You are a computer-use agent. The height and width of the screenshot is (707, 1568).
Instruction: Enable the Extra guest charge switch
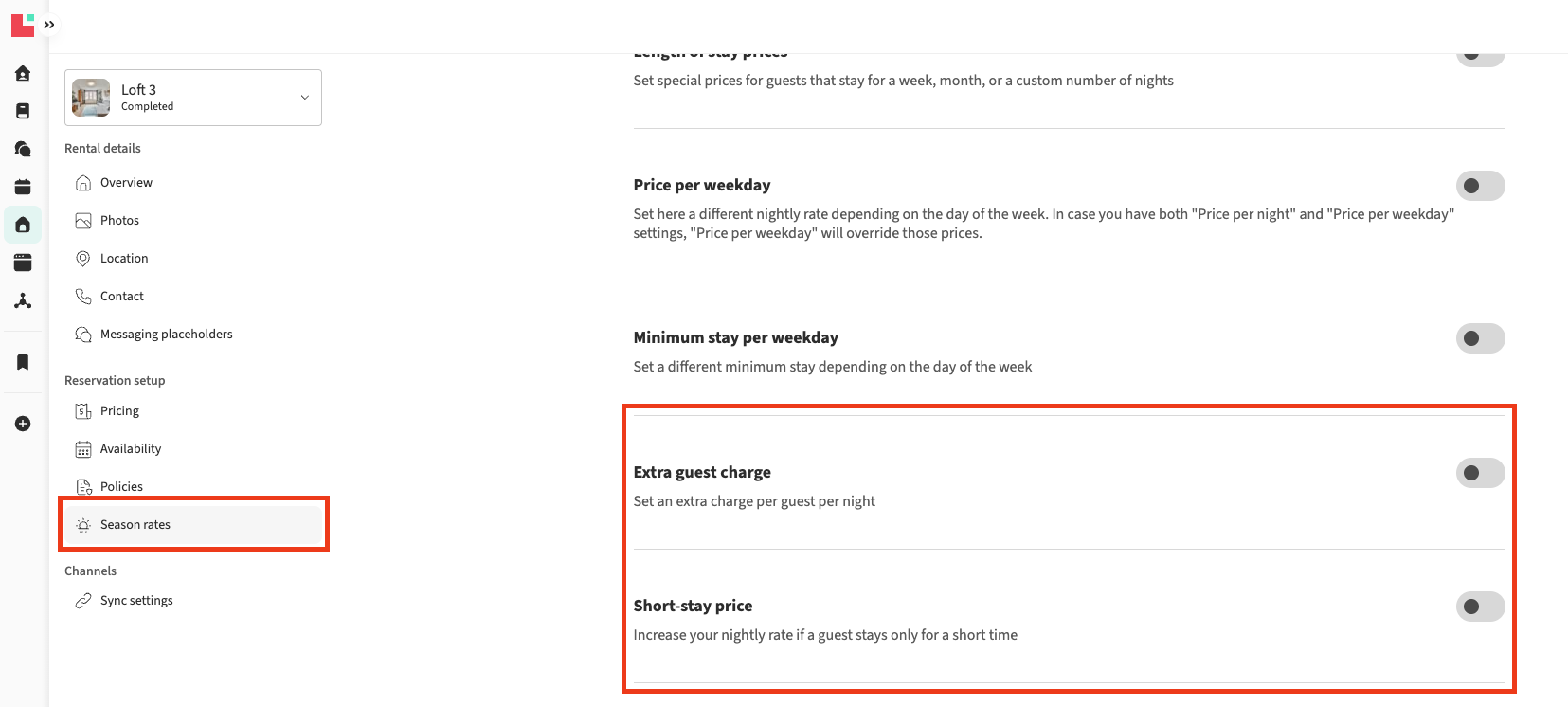[x=1480, y=473]
